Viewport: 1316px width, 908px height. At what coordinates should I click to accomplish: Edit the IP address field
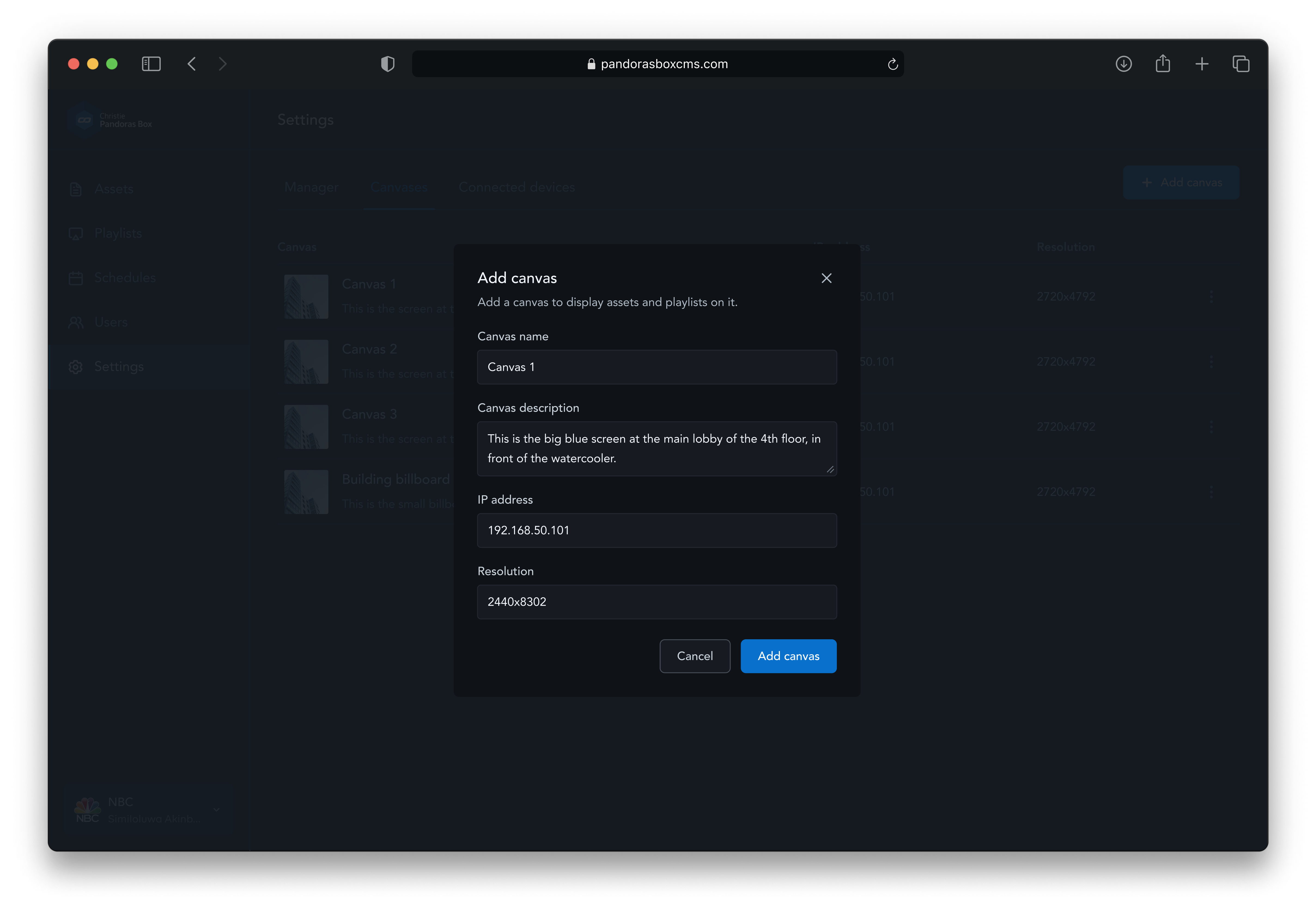[x=656, y=530]
